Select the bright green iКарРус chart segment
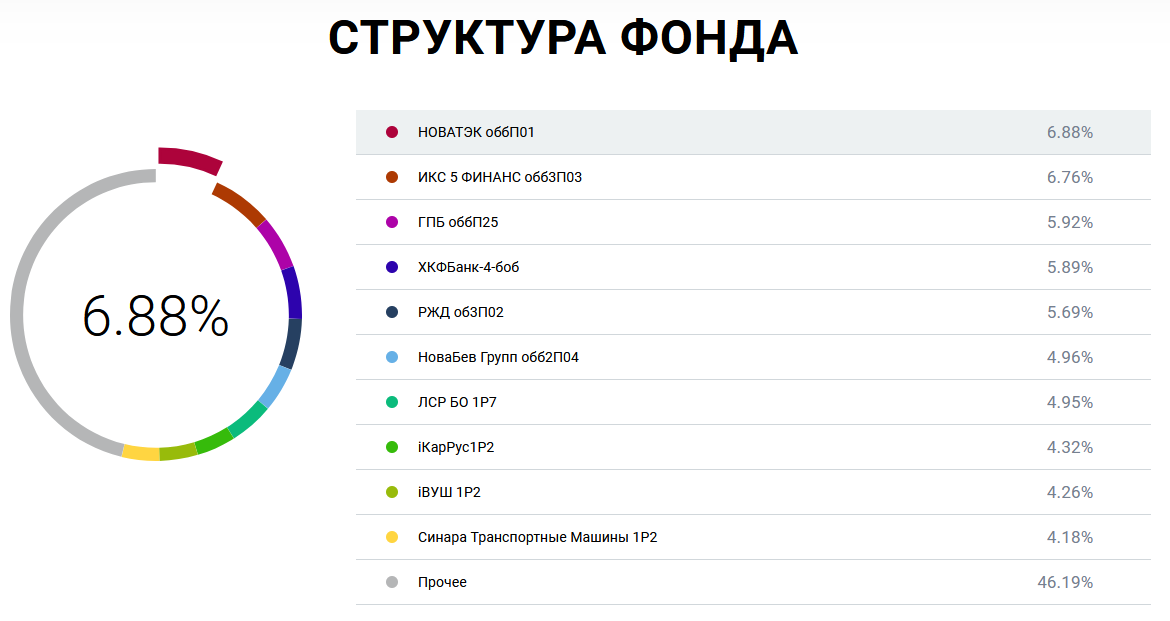 click(214, 442)
